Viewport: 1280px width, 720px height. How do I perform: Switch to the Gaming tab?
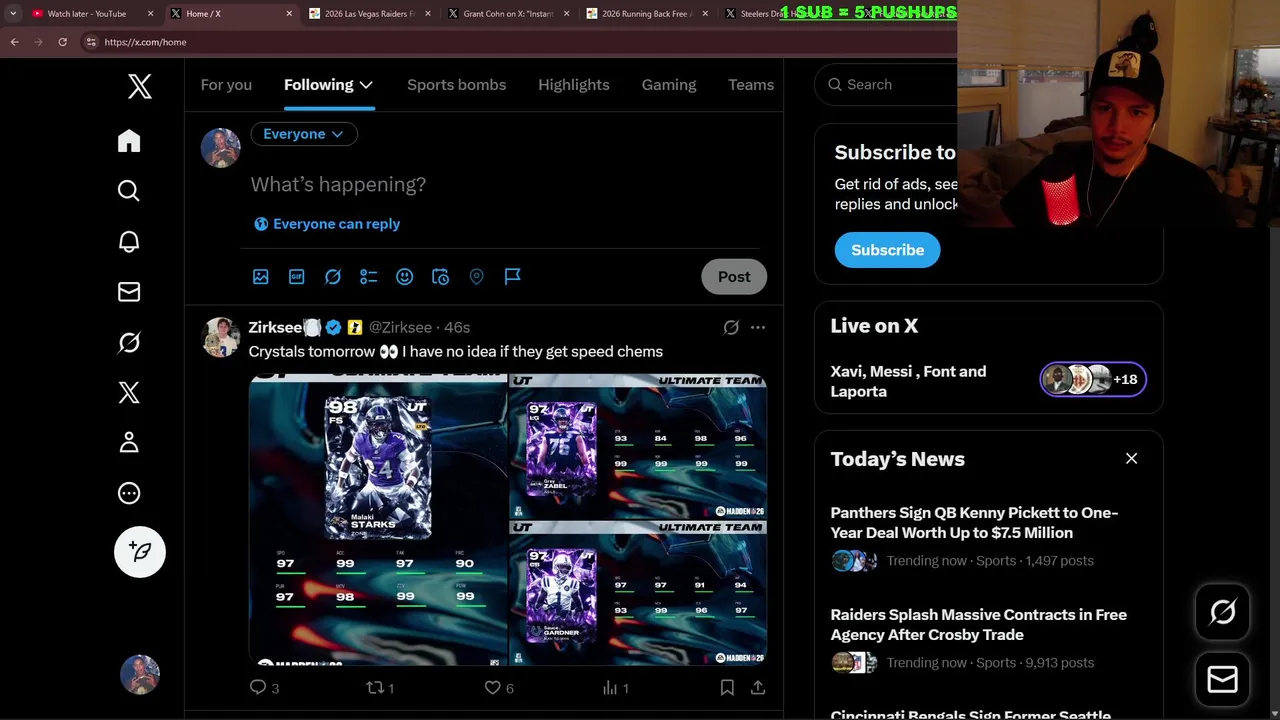coord(669,85)
